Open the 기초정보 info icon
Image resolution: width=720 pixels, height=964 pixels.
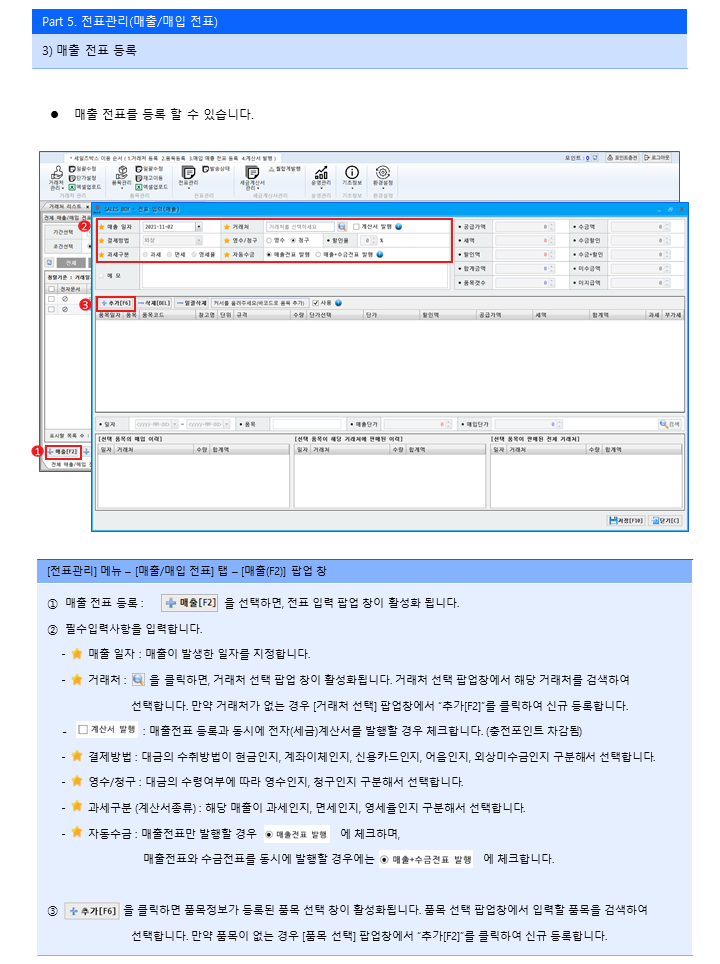pyautogui.click(x=352, y=176)
